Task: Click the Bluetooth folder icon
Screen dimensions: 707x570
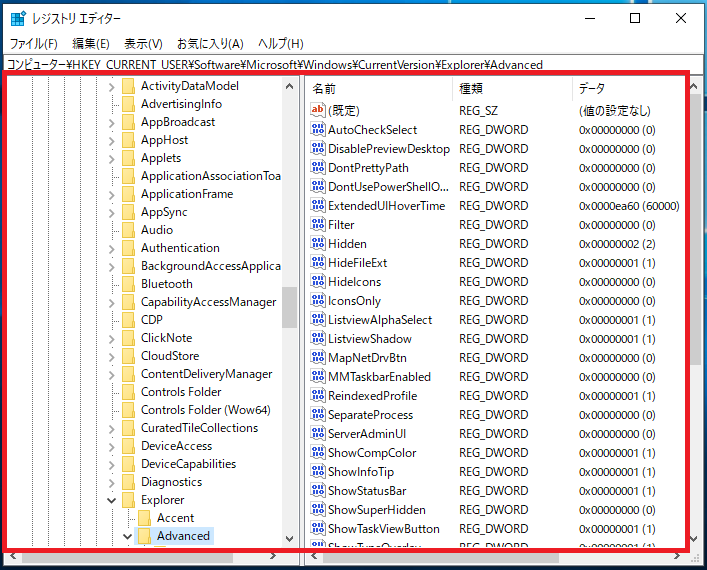Action: tap(129, 284)
